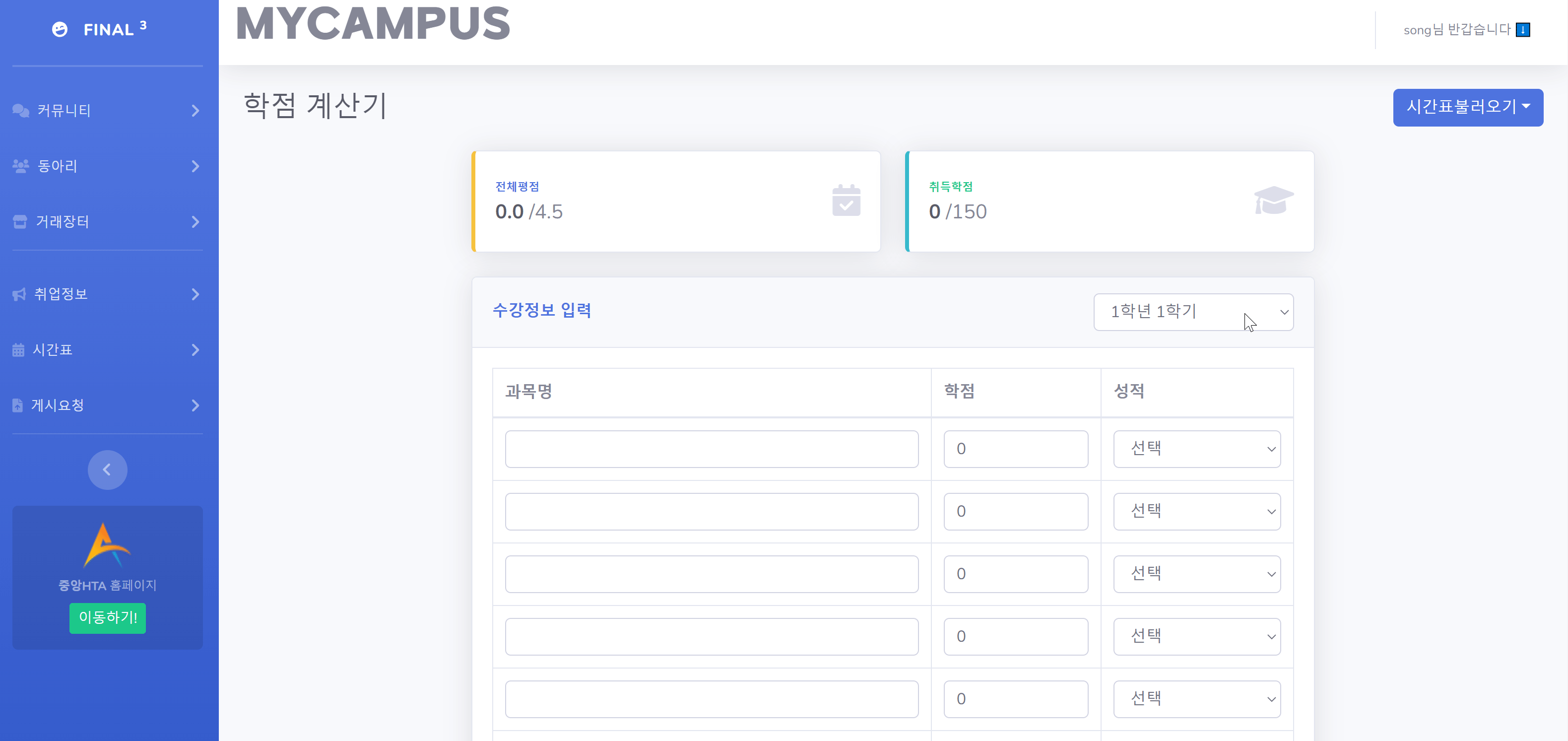The image size is (1568, 741).
Task: Click the MYCAMPUS header title link
Action: 373,24
